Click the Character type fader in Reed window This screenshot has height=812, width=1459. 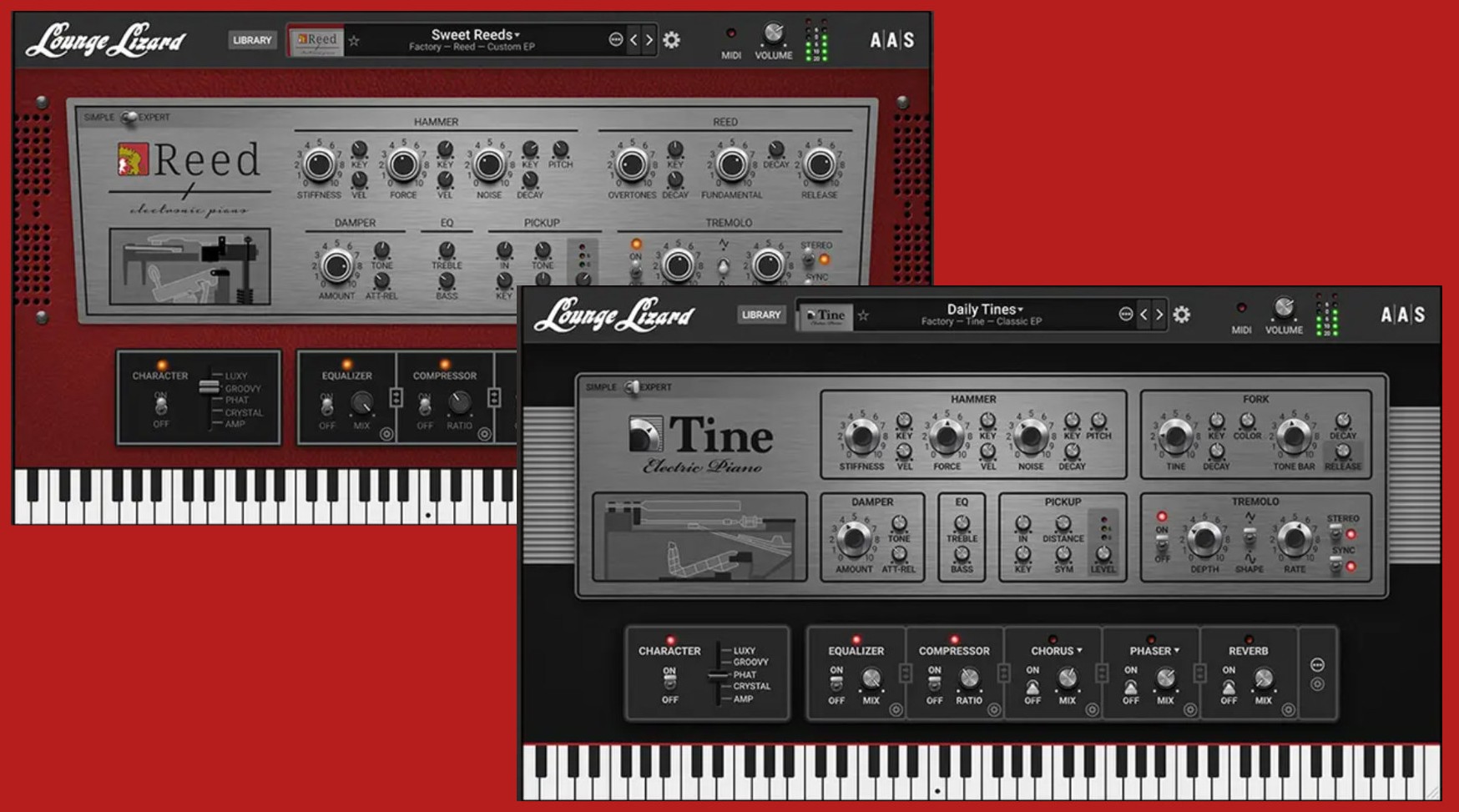point(209,387)
